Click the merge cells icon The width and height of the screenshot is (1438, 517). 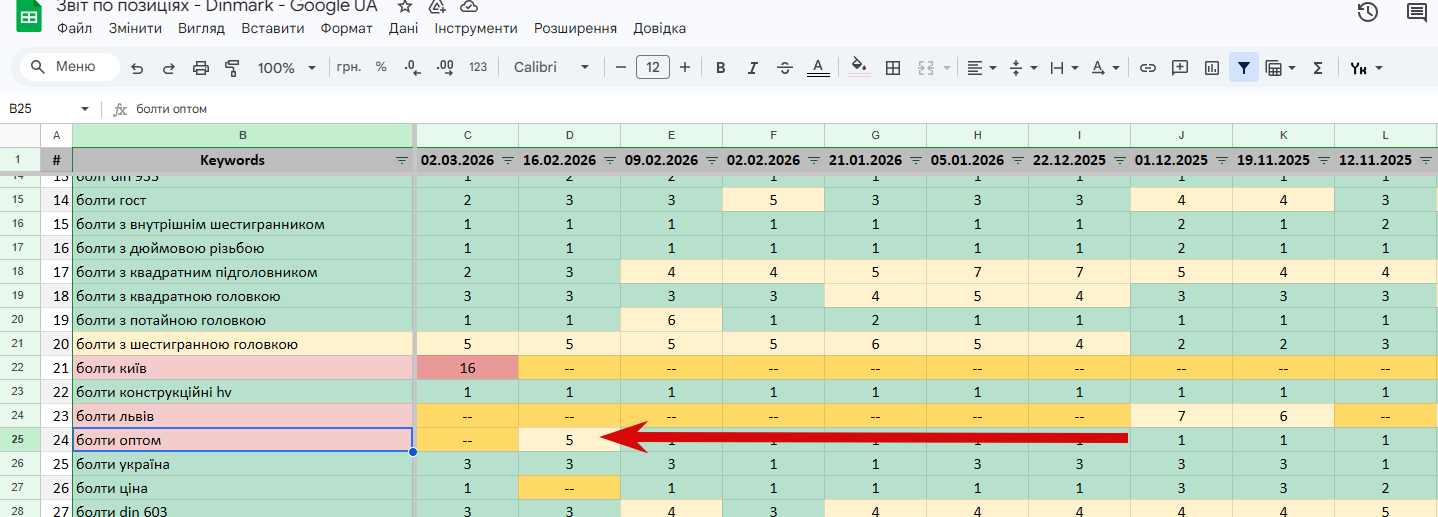click(x=925, y=68)
